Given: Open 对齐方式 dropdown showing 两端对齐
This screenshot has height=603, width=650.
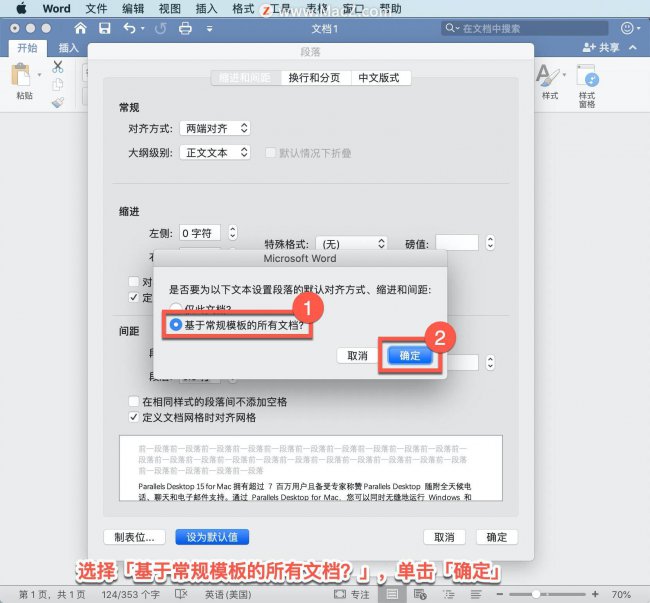Looking at the screenshot, I should pos(215,128).
